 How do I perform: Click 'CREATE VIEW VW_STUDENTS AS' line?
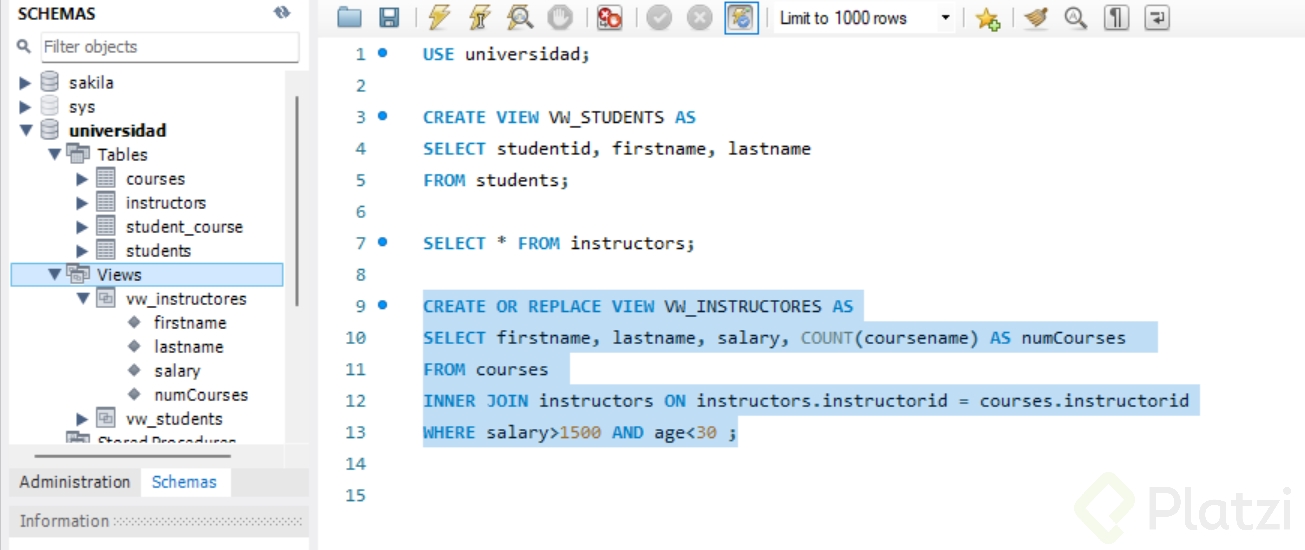(559, 117)
